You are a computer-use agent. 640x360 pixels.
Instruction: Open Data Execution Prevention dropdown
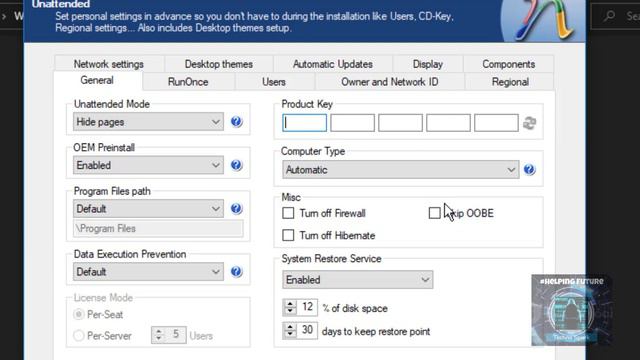click(x=149, y=272)
